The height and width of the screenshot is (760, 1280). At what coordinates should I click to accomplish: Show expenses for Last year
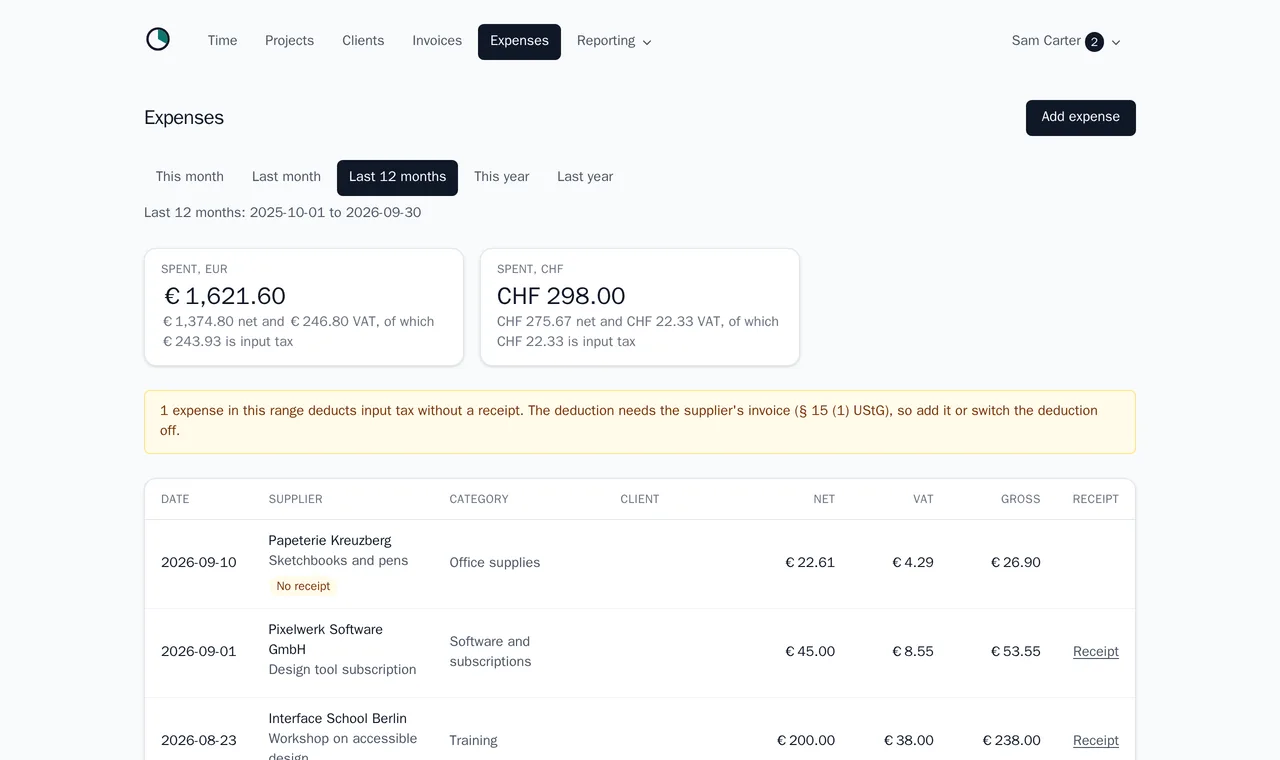click(x=585, y=177)
